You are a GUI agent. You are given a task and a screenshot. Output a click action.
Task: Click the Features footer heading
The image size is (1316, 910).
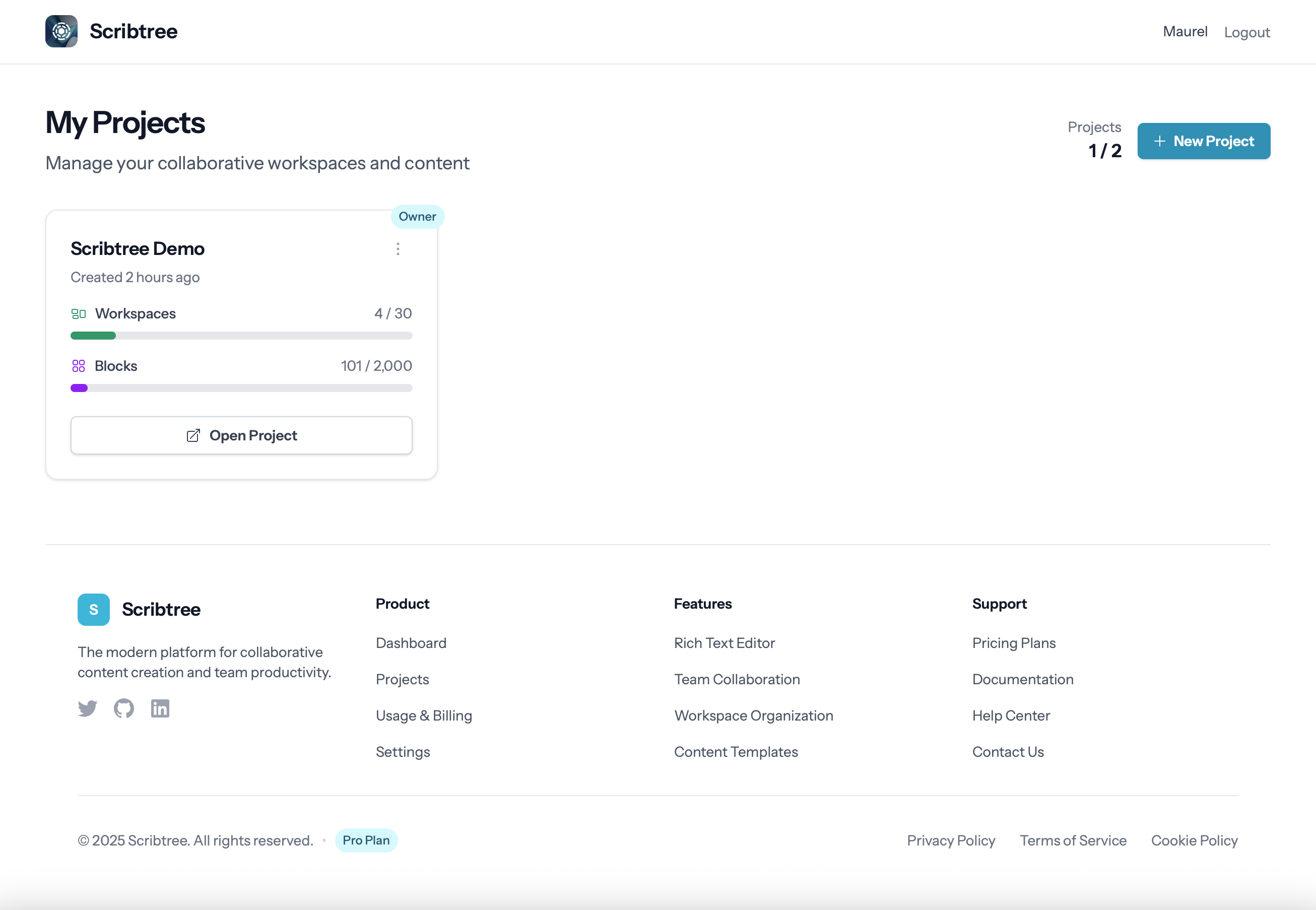point(703,604)
